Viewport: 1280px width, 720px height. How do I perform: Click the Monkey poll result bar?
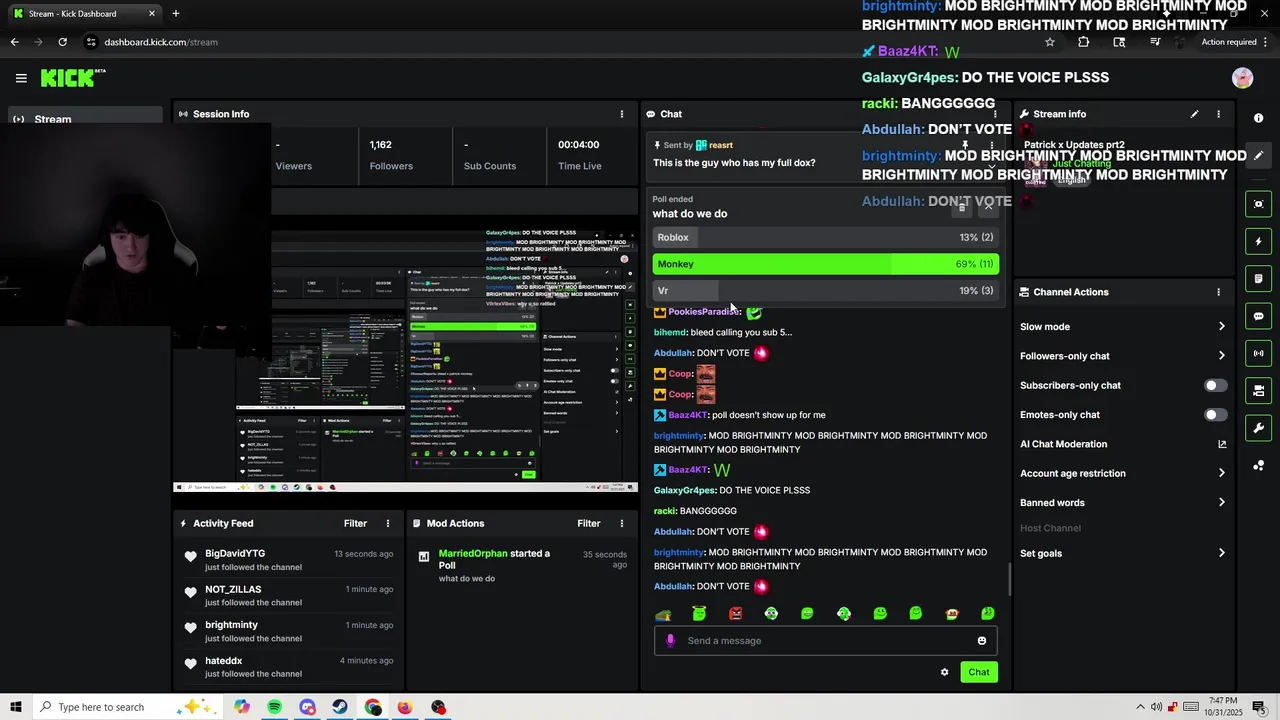tap(825, 264)
